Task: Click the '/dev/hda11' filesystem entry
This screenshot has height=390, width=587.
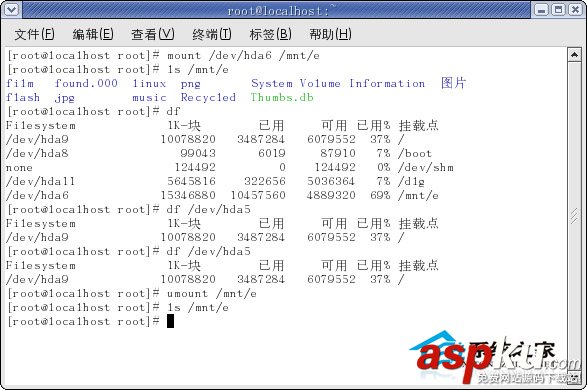Action: click(x=40, y=182)
